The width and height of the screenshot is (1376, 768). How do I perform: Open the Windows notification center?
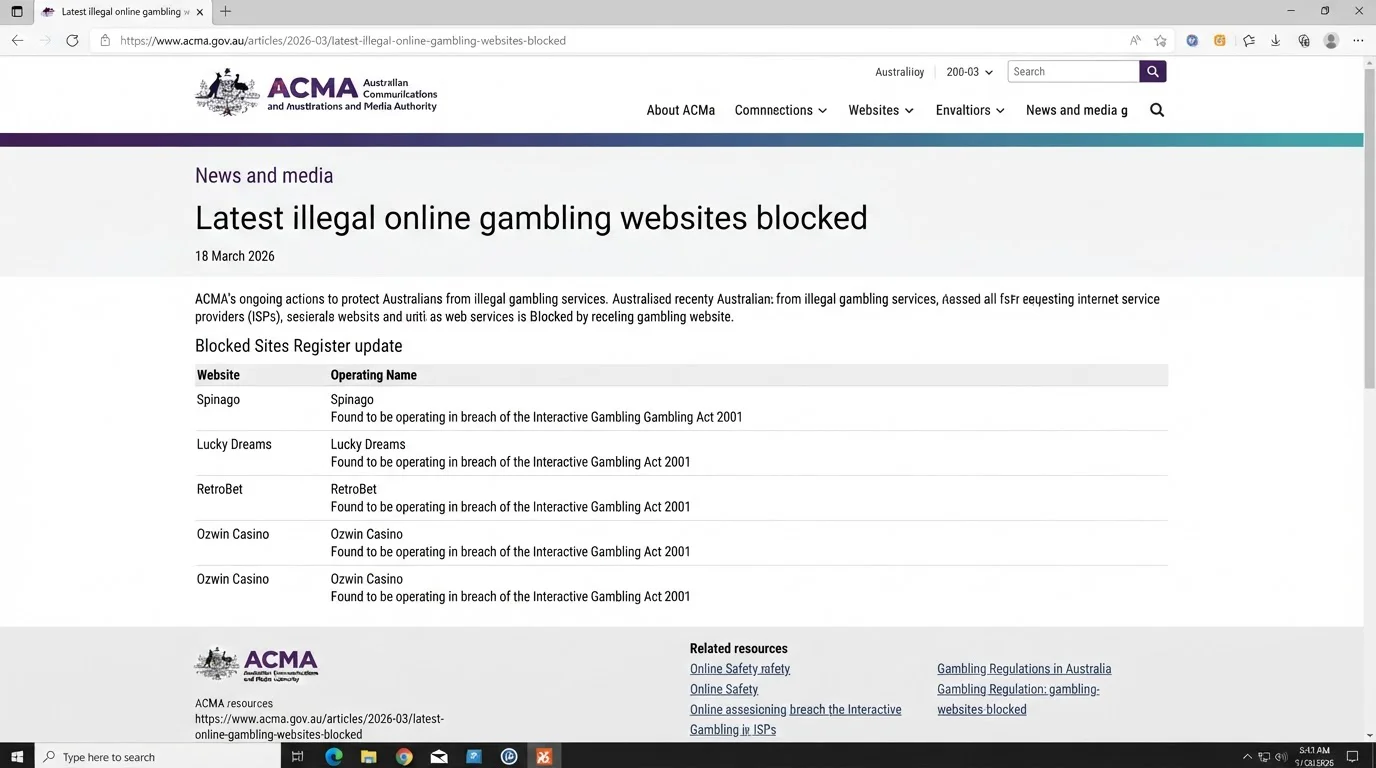[1352, 757]
